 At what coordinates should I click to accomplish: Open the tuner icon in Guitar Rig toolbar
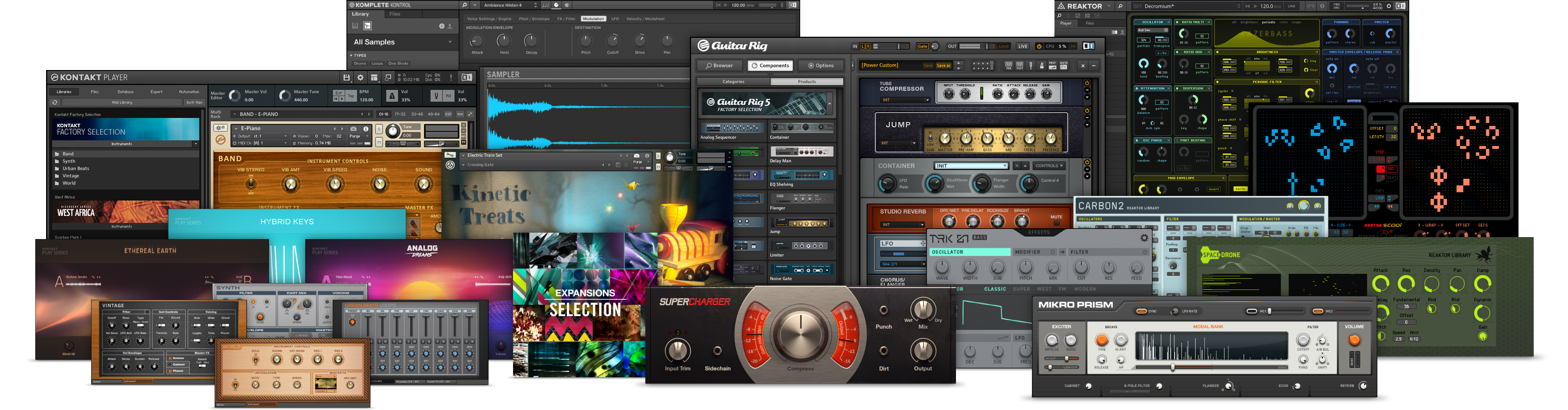(1030, 65)
